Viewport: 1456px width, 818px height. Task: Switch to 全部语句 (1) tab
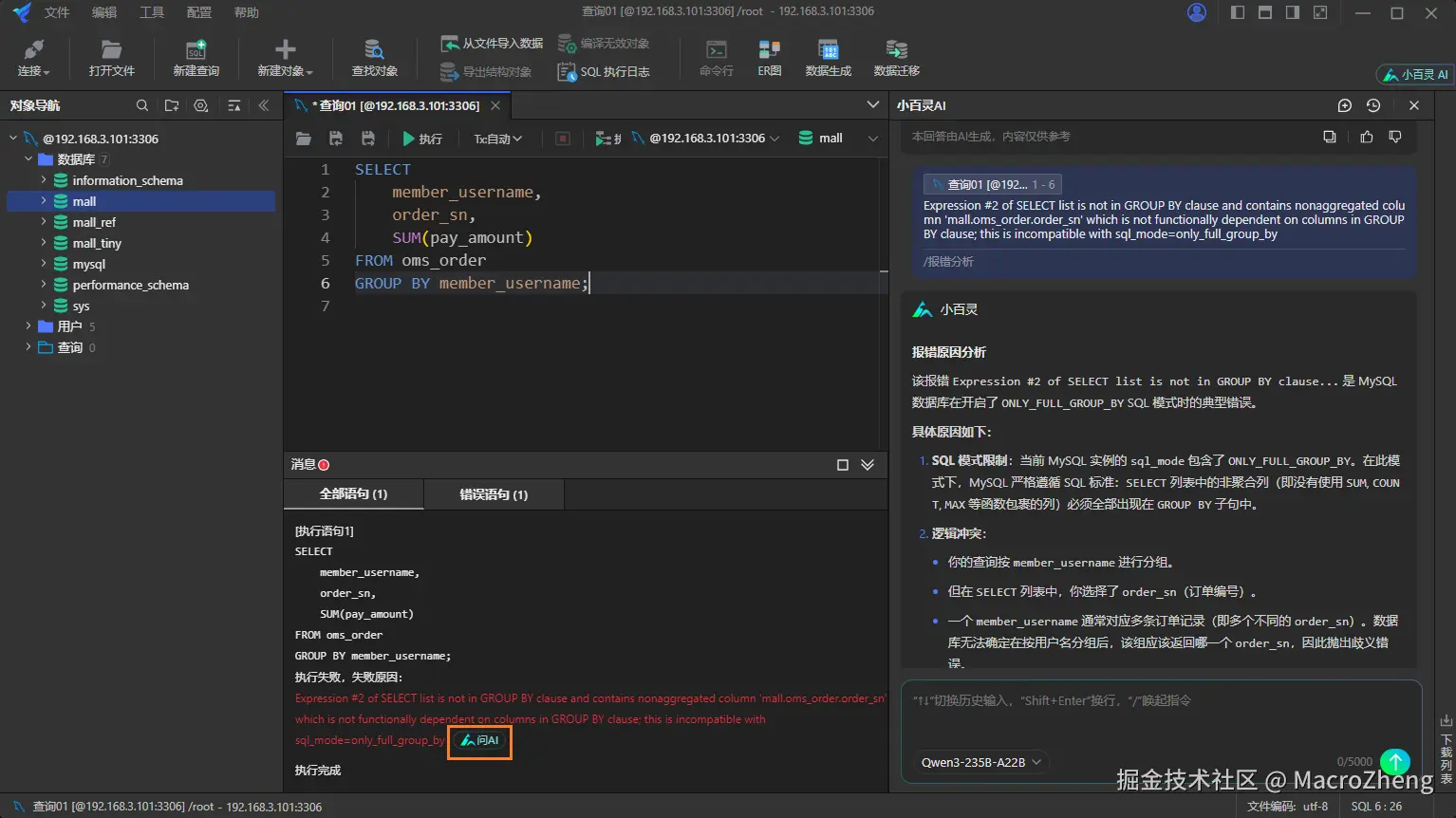(353, 494)
